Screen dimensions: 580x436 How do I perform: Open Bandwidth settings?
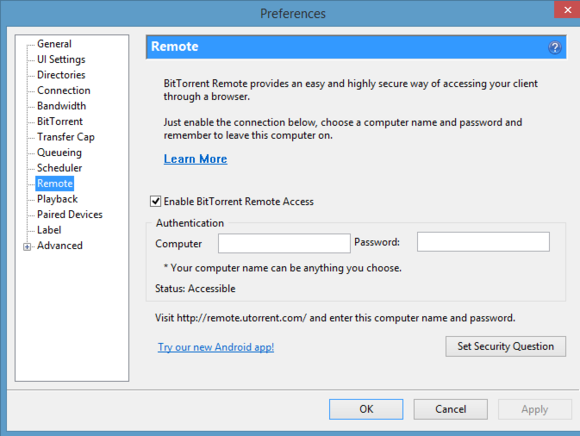(61, 106)
